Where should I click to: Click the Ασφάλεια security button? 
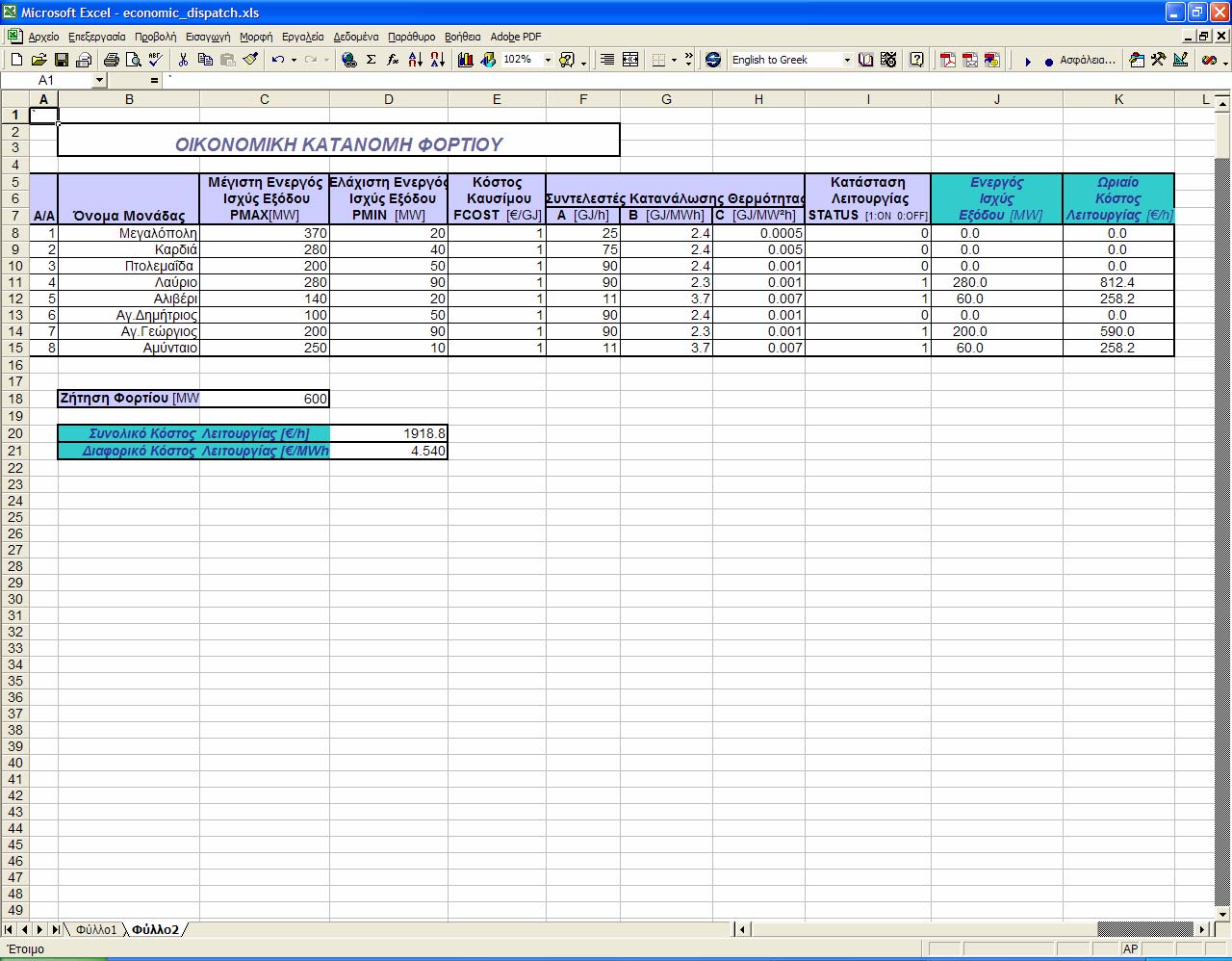coord(1088,60)
